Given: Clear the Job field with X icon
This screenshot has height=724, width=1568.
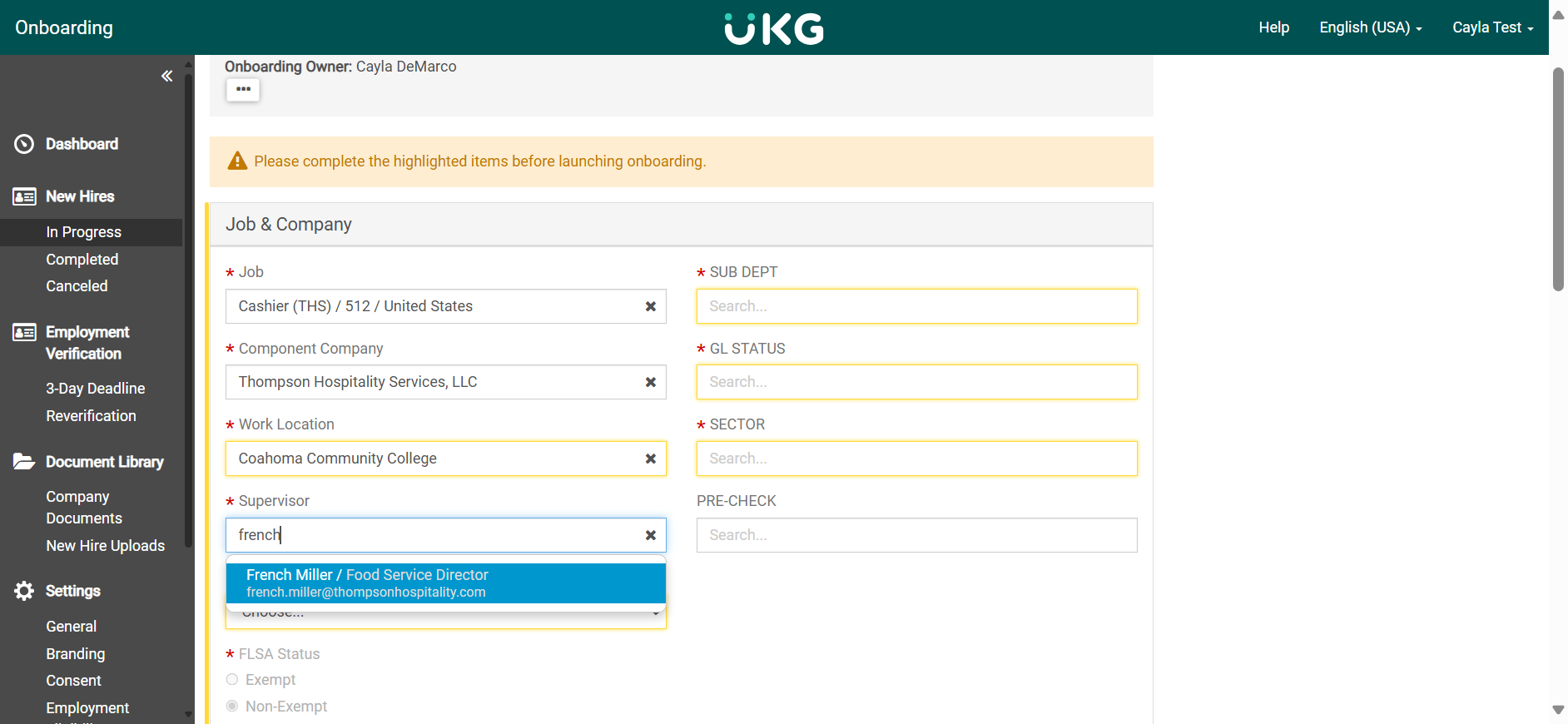Looking at the screenshot, I should 651,306.
